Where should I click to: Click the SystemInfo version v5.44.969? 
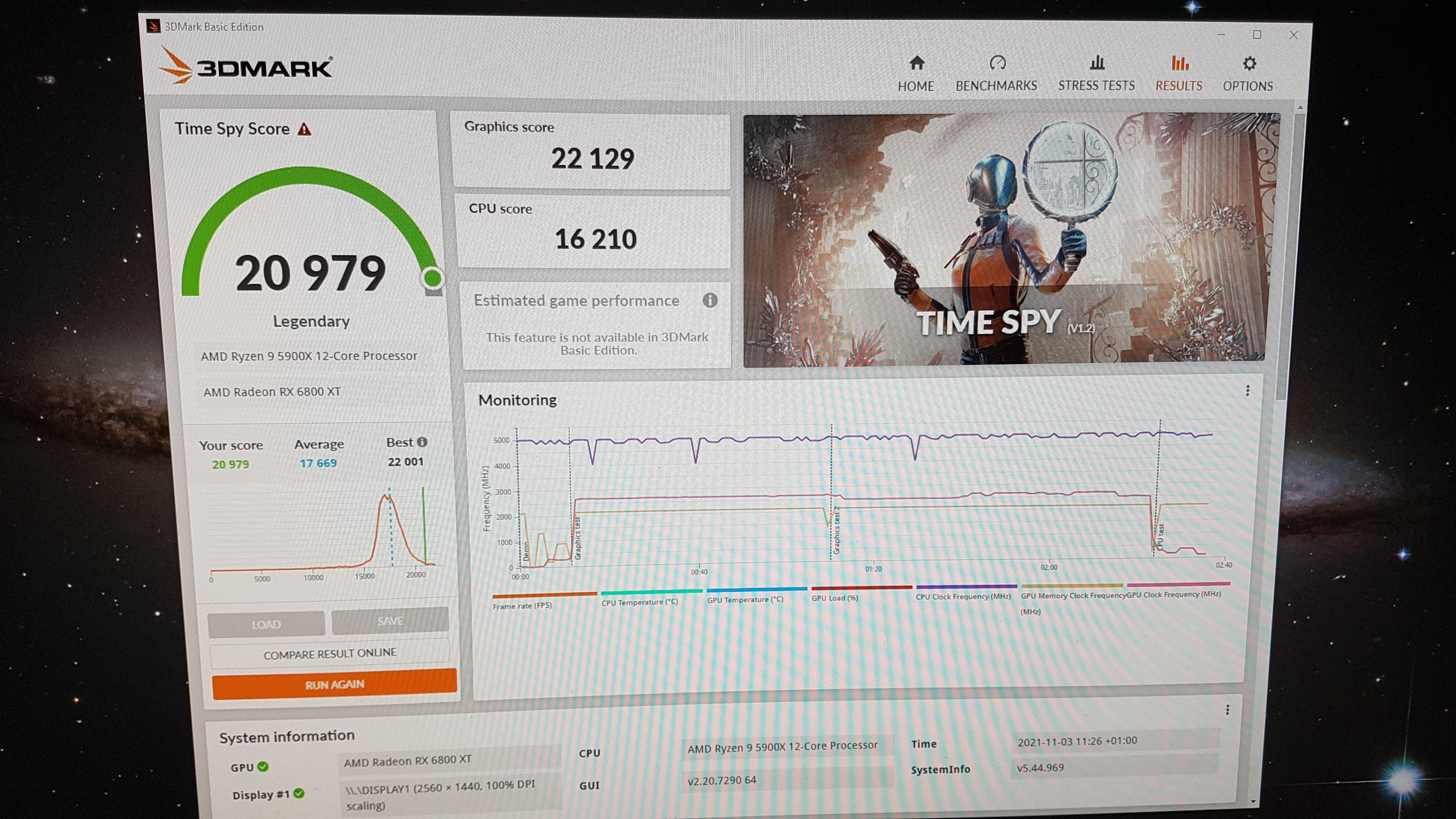coord(1040,767)
